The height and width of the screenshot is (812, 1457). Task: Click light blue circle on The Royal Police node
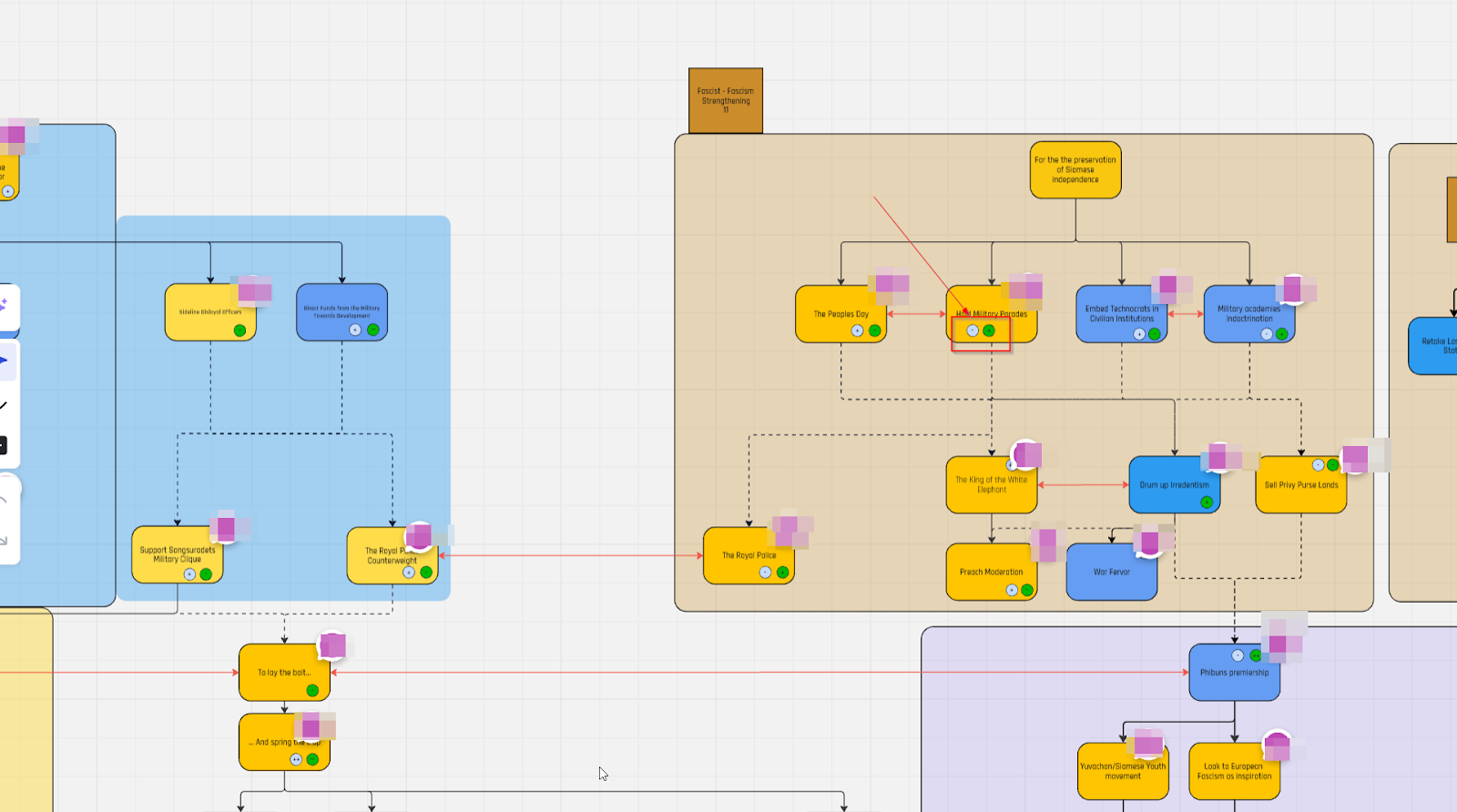766,573
